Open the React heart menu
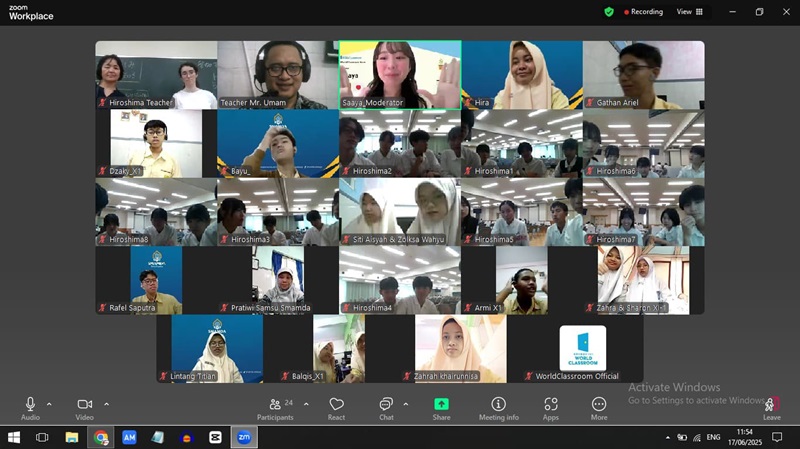800x449 pixels. click(336, 409)
